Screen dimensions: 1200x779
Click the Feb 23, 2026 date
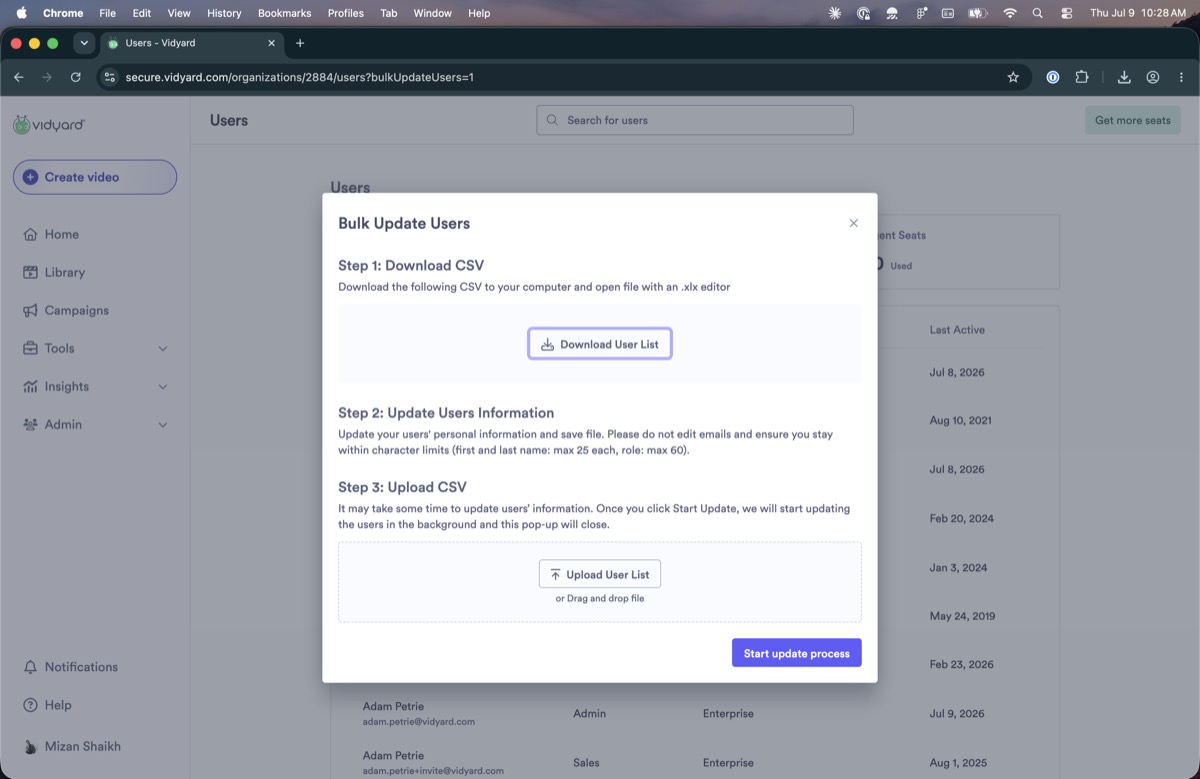pyautogui.click(x=960, y=665)
